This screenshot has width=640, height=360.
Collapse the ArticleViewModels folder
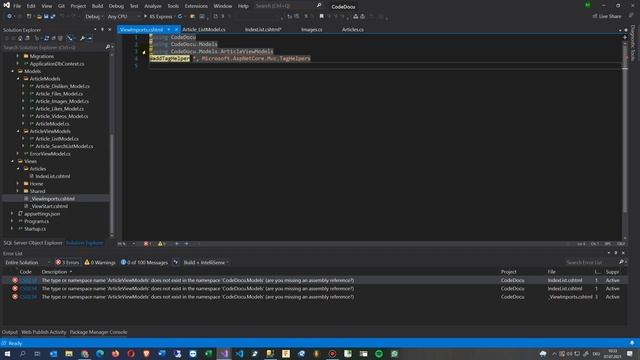click(x=18, y=131)
